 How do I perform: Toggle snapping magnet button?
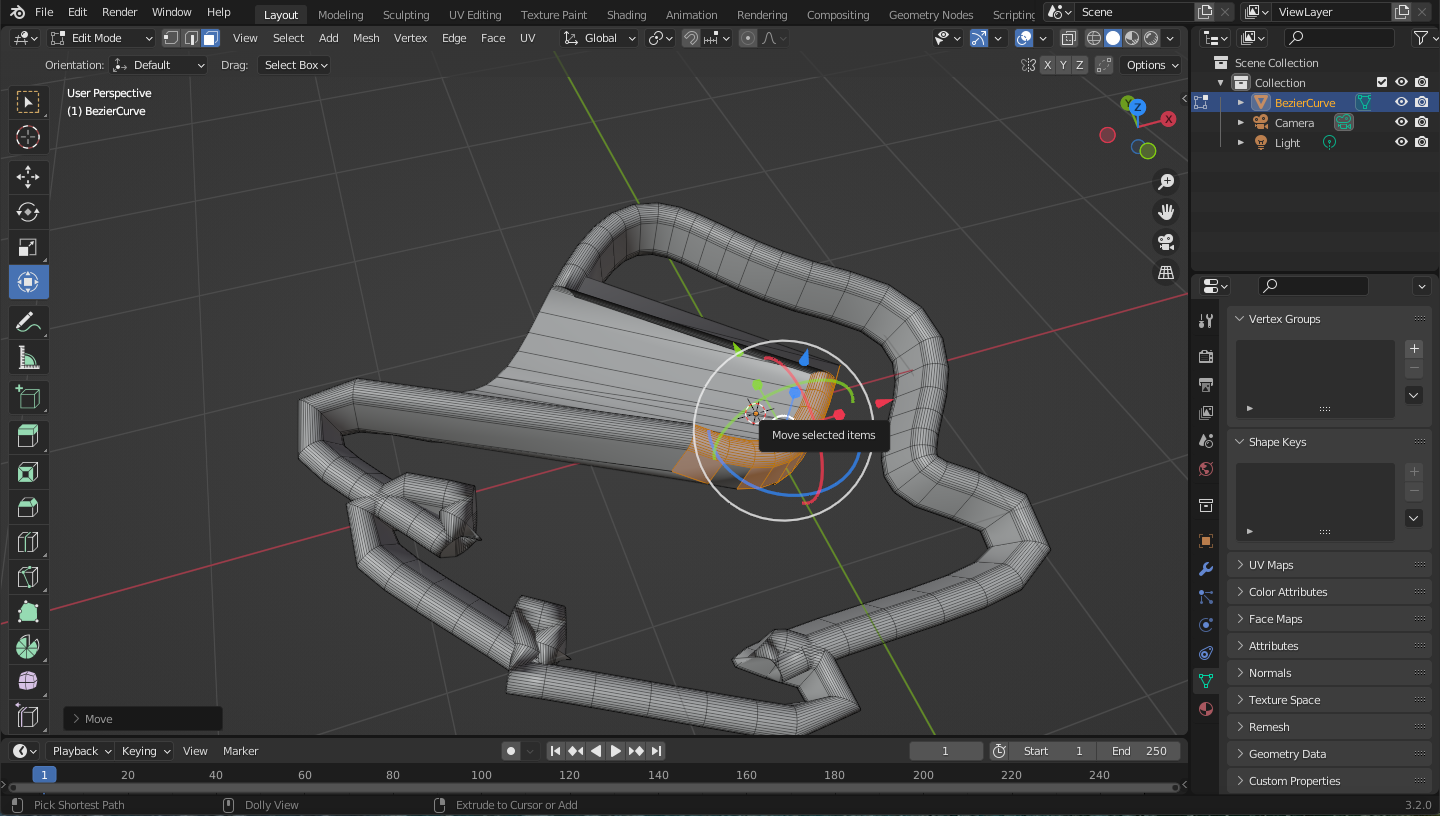691,38
